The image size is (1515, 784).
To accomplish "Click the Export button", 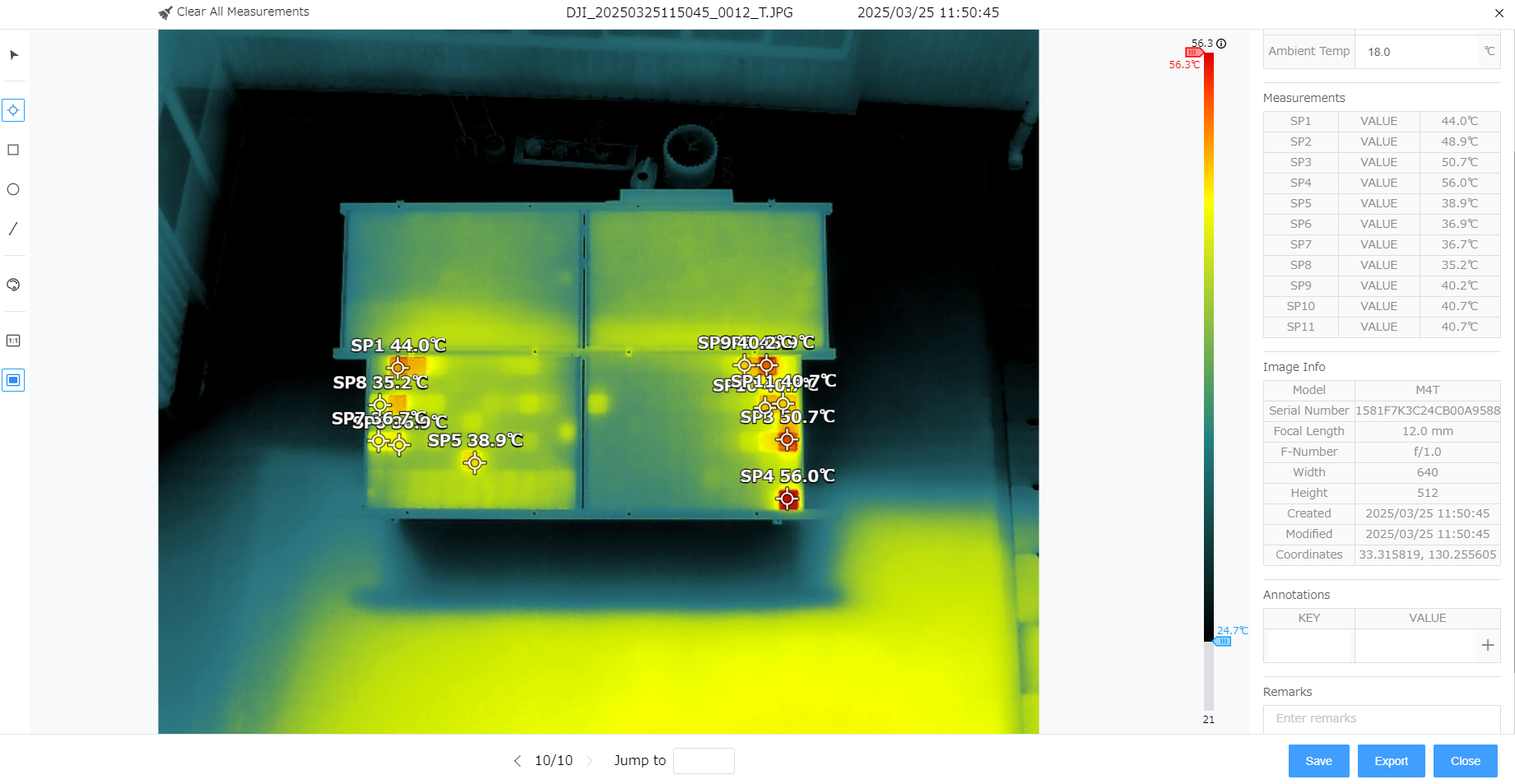I will click(1391, 761).
